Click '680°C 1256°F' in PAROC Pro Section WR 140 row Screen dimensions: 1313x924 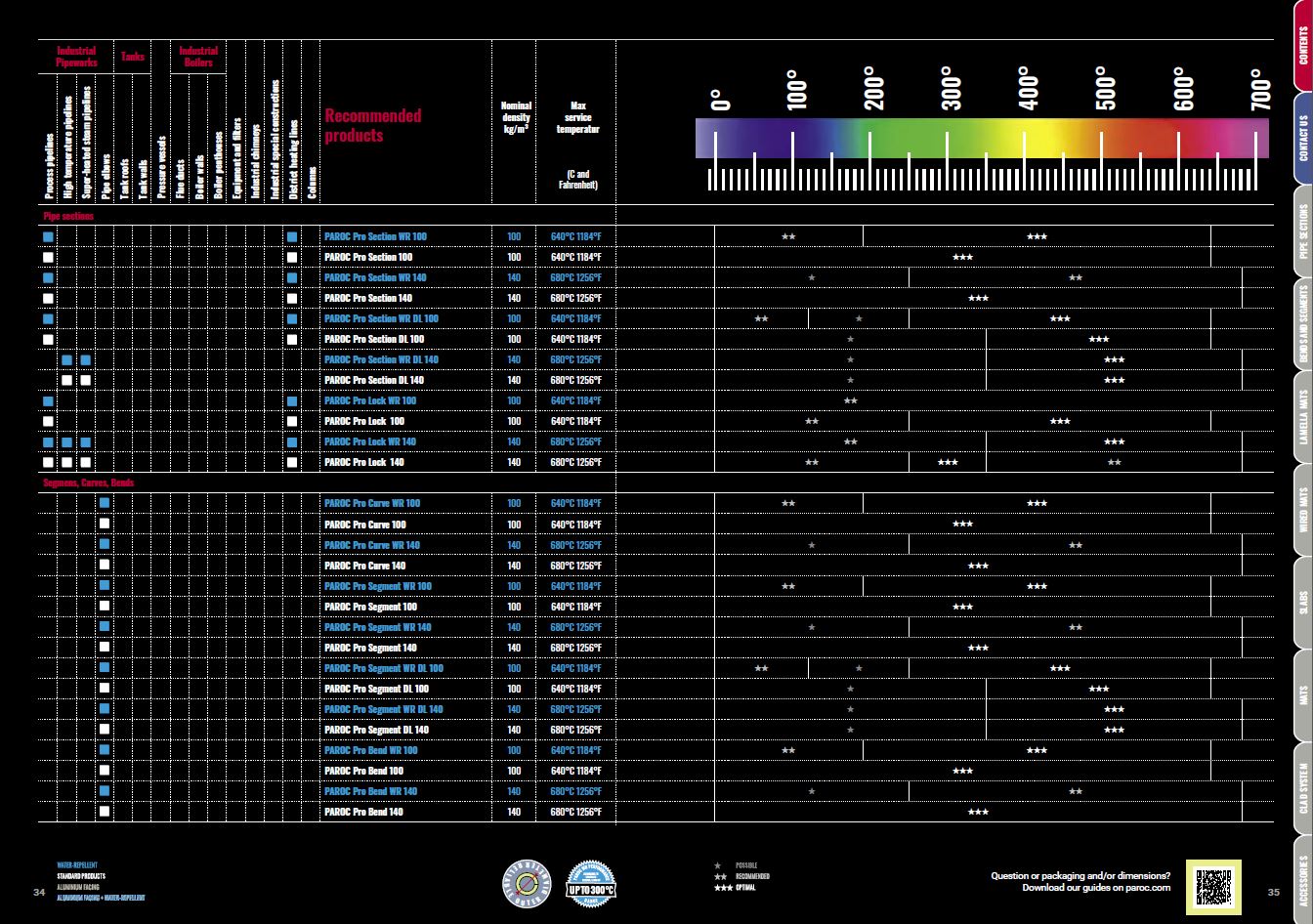(576, 277)
